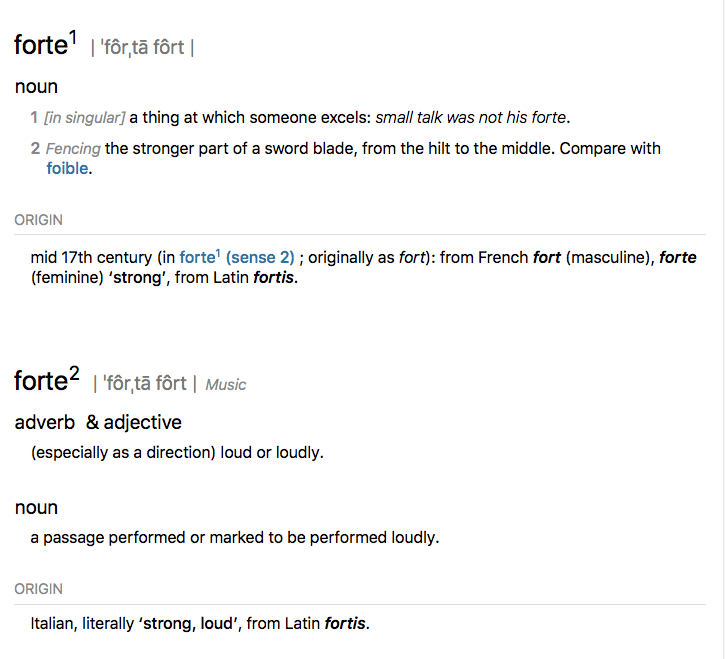Image resolution: width=725 pixels, height=659 pixels.
Task: Click the 'adverb & adjective' part-of-speech heading
Action: pyautogui.click(x=98, y=423)
